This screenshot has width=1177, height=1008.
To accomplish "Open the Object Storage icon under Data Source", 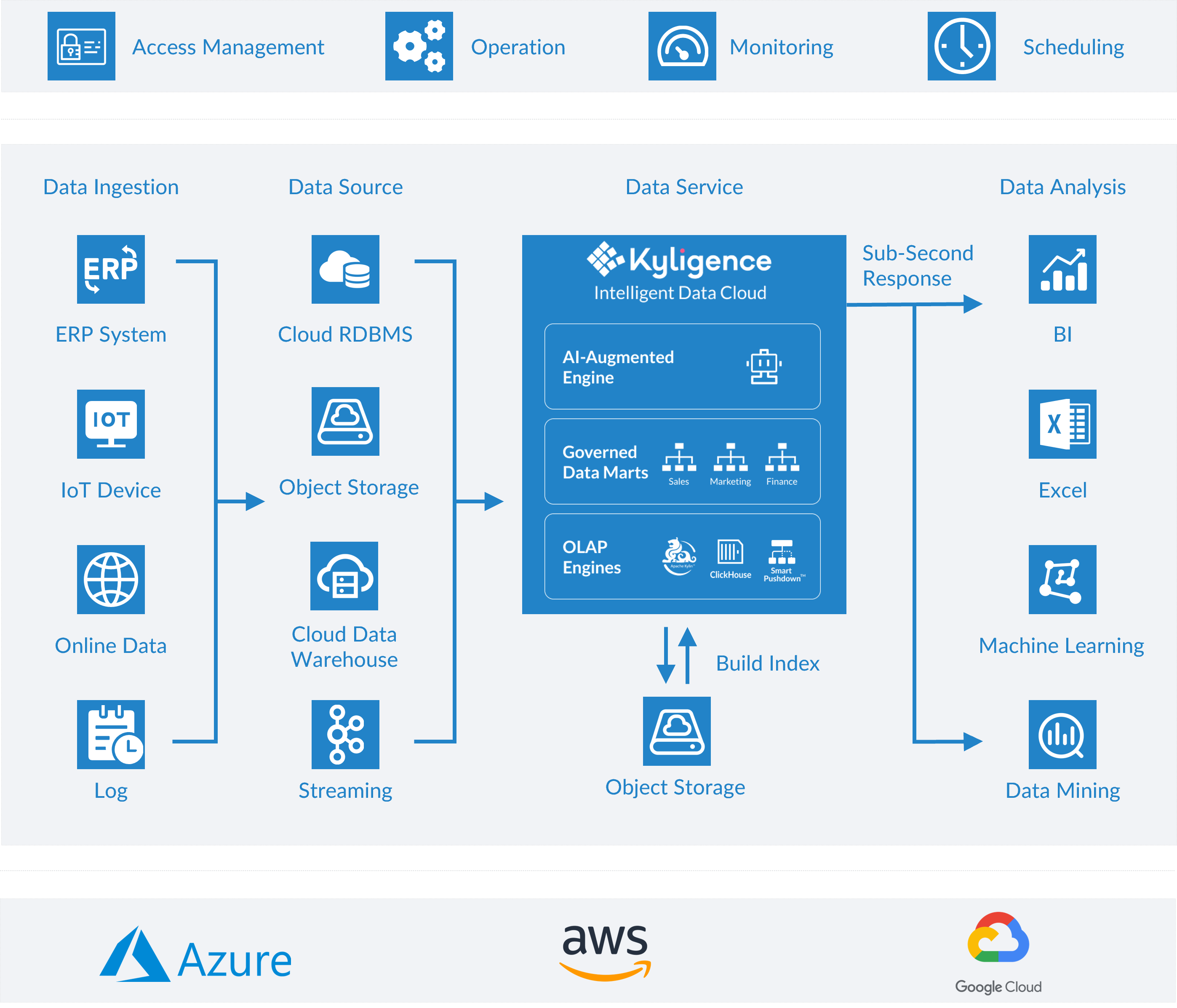I will [x=345, y=421].
